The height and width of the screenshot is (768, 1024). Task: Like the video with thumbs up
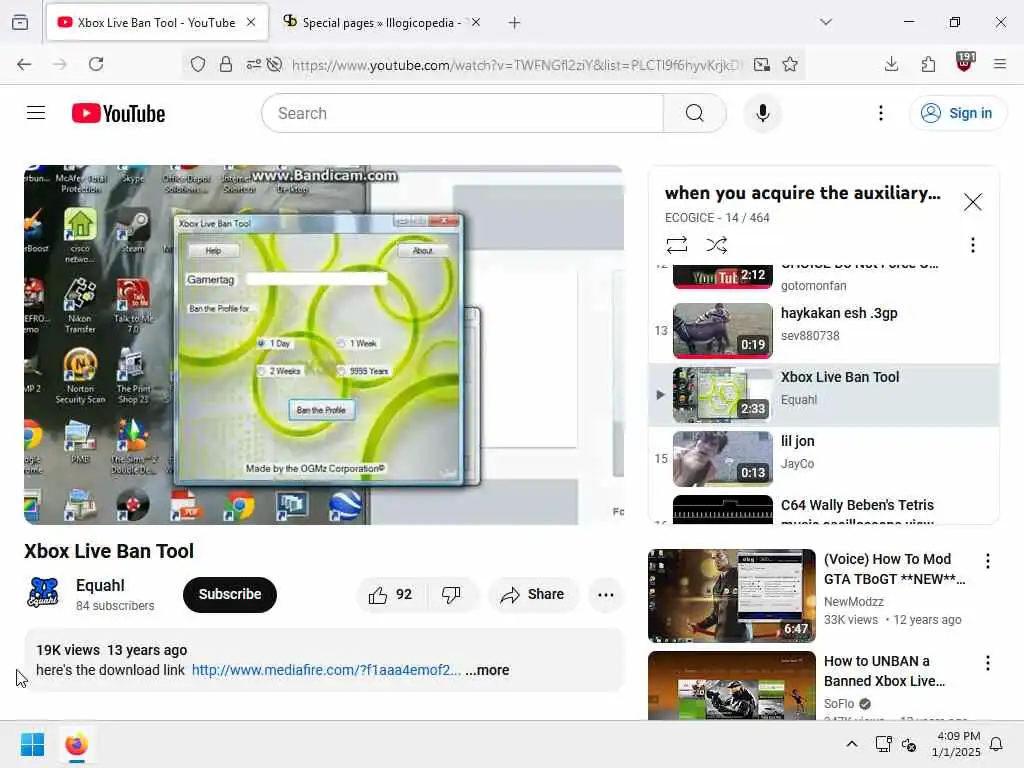point(391,594)
